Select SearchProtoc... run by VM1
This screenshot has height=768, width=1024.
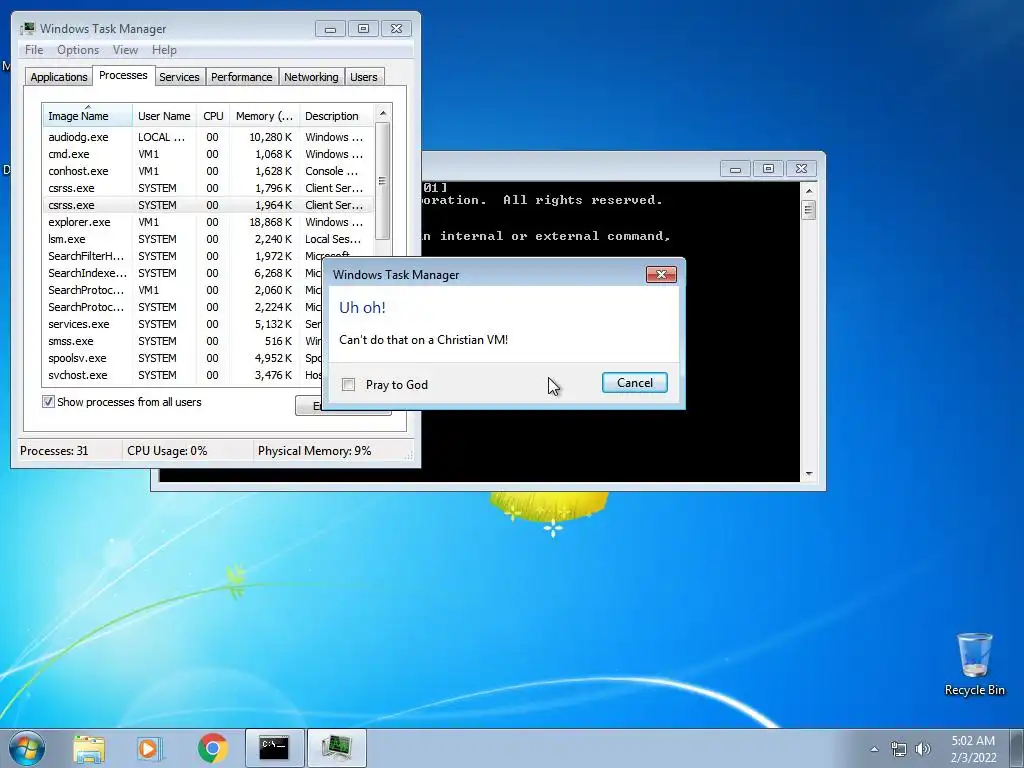(183, 290)
